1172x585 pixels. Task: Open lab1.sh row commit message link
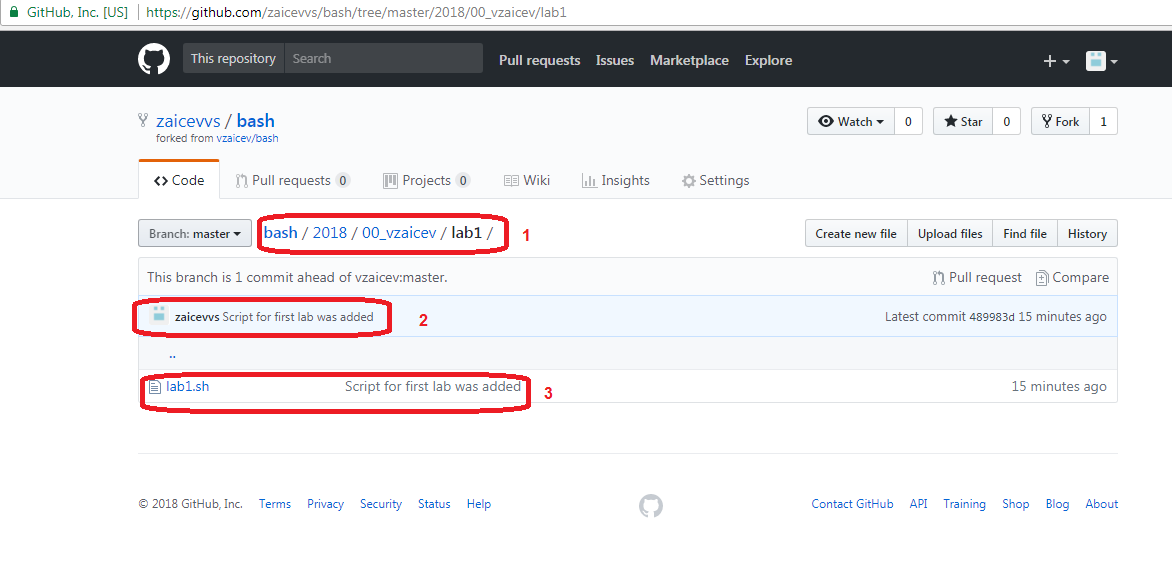(433, 386)
